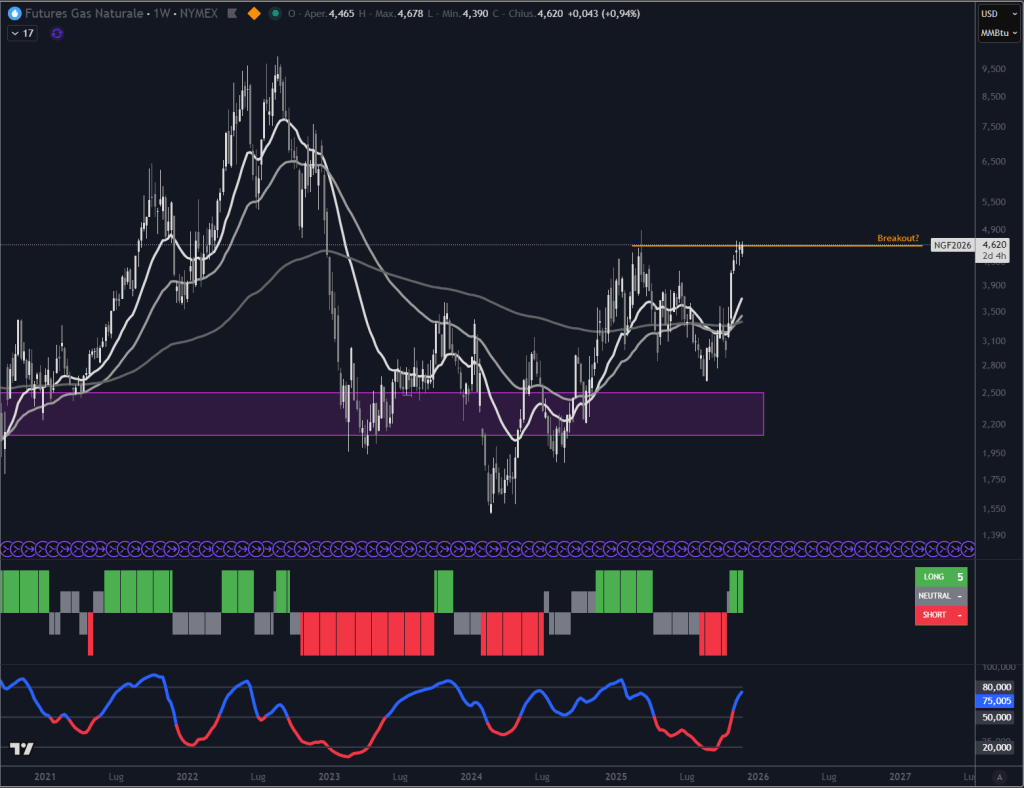This screenshot has width=1024, height=788.
Task: Click the orange Breakout? text label
Action: point(898,238)
